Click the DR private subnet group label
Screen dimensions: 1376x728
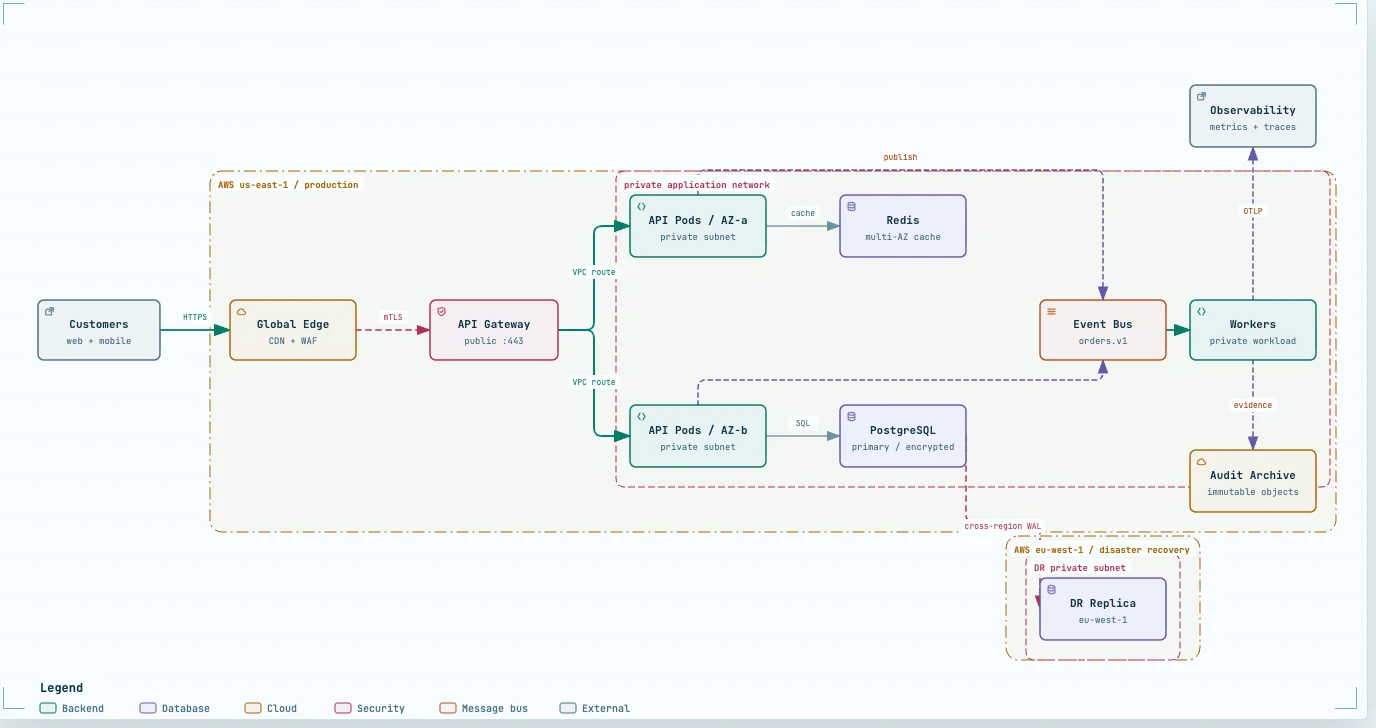[1080, 568]
